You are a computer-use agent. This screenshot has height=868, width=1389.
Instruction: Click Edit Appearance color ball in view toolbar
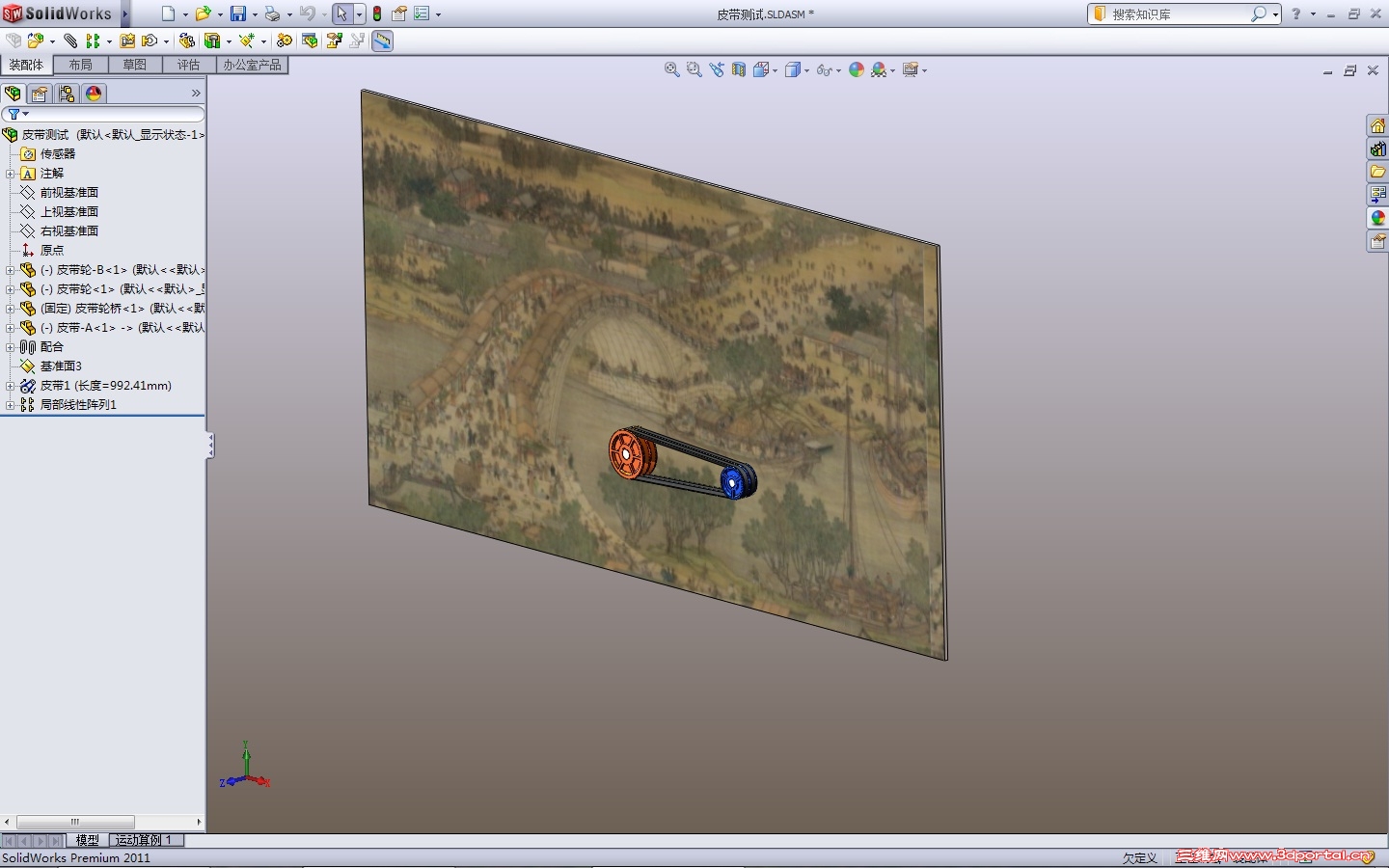(857, 69)
